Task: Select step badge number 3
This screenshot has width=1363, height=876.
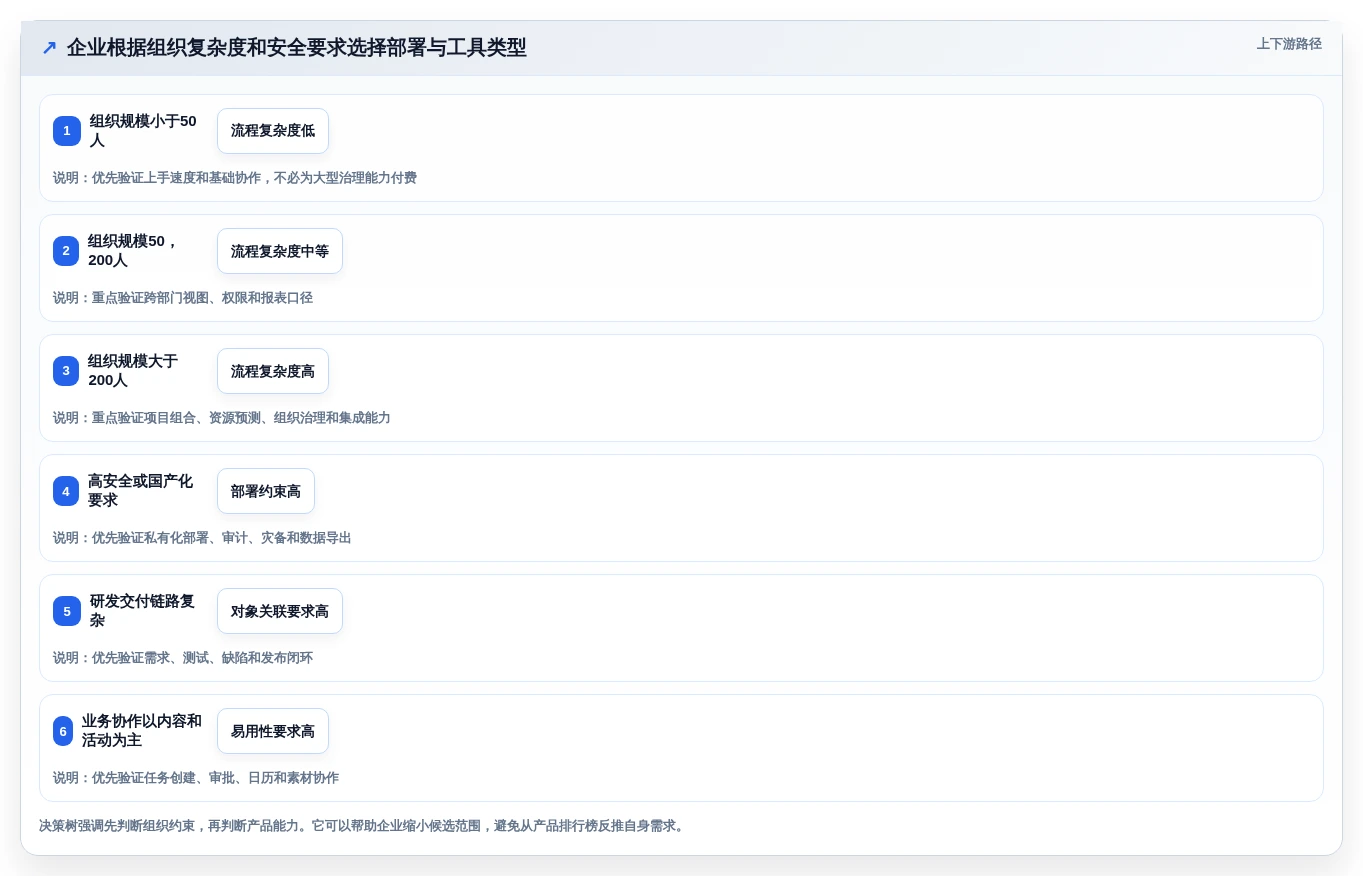Action: 66,371
